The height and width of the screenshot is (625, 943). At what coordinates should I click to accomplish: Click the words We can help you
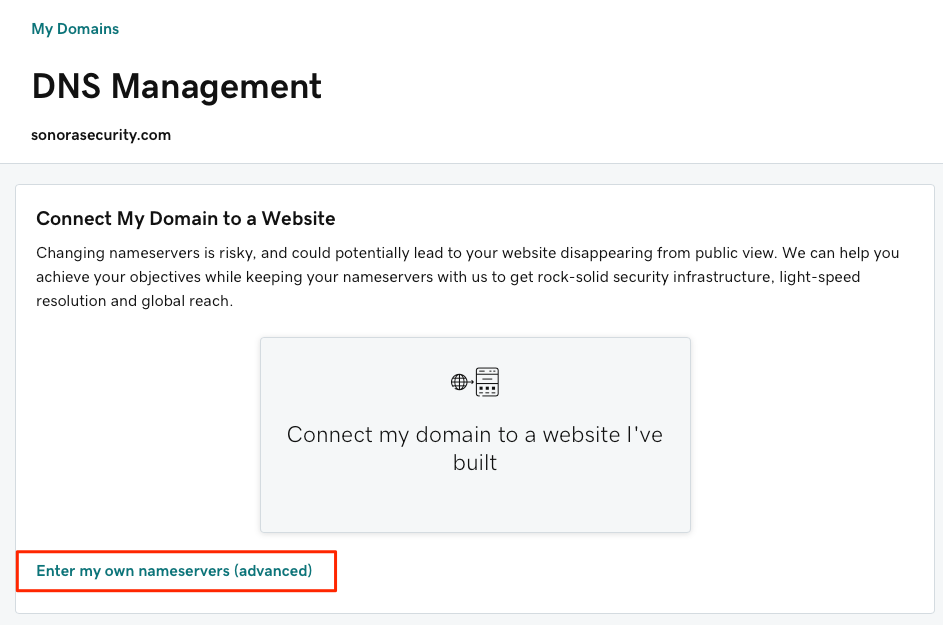pyautogui.click(x=841, y=253)
